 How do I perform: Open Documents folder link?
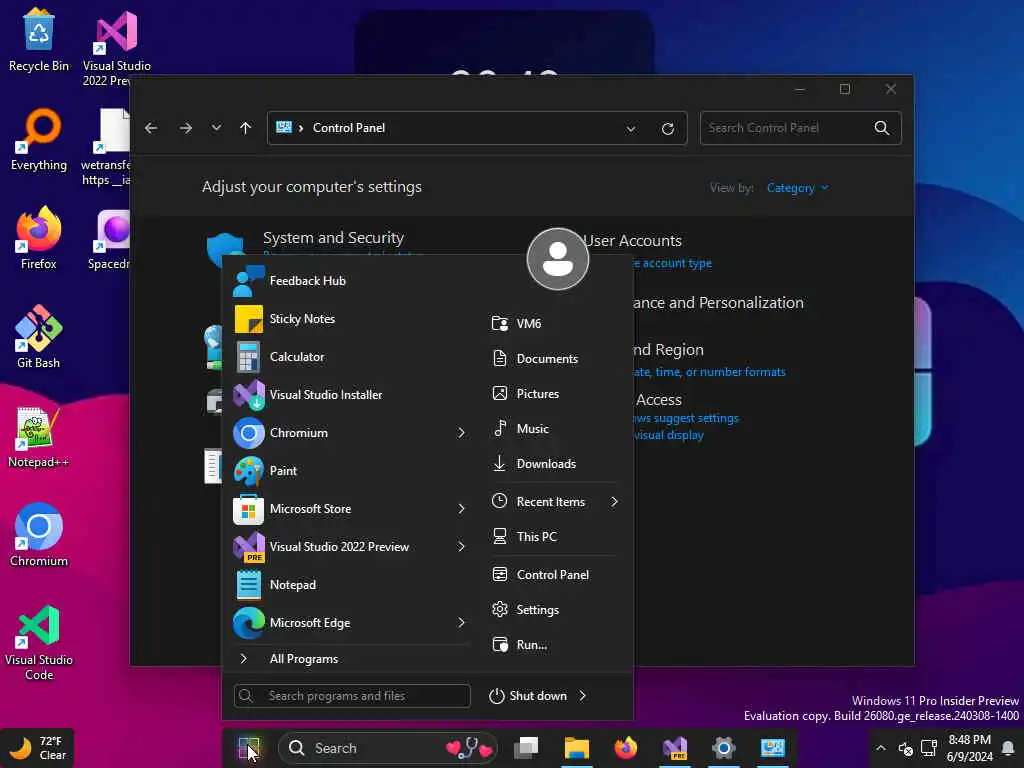click(555, 359)
